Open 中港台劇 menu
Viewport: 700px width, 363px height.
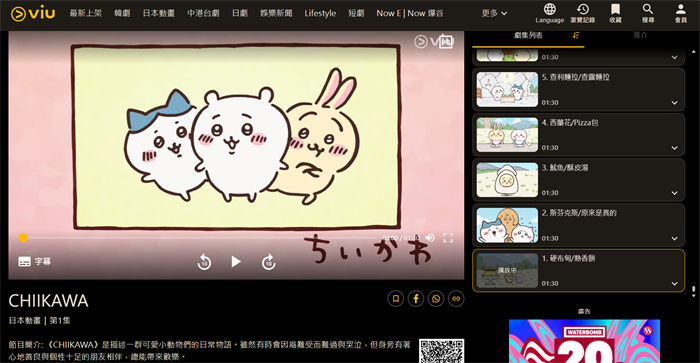pyautogui.click(x=203, y=13)
